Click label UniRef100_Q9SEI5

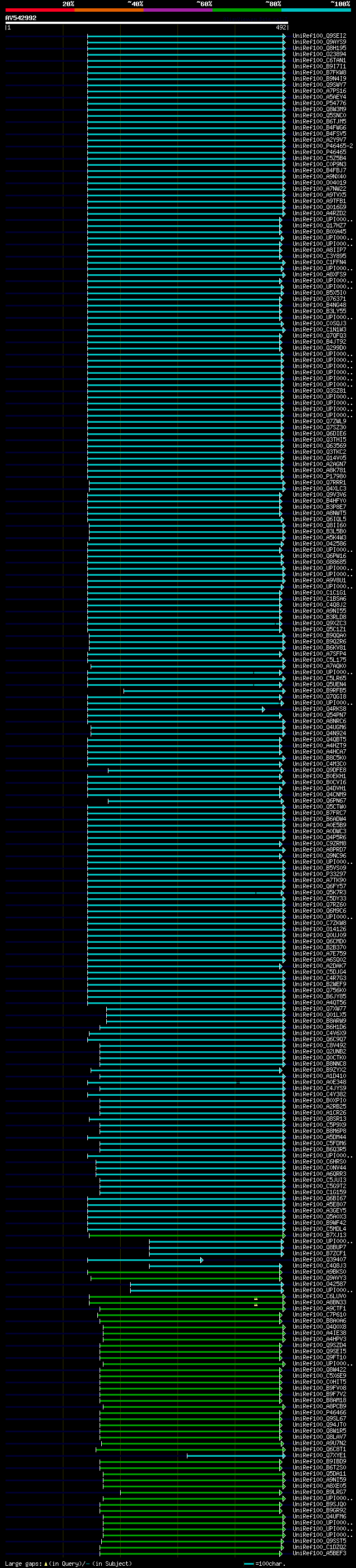coord(319,1351)
